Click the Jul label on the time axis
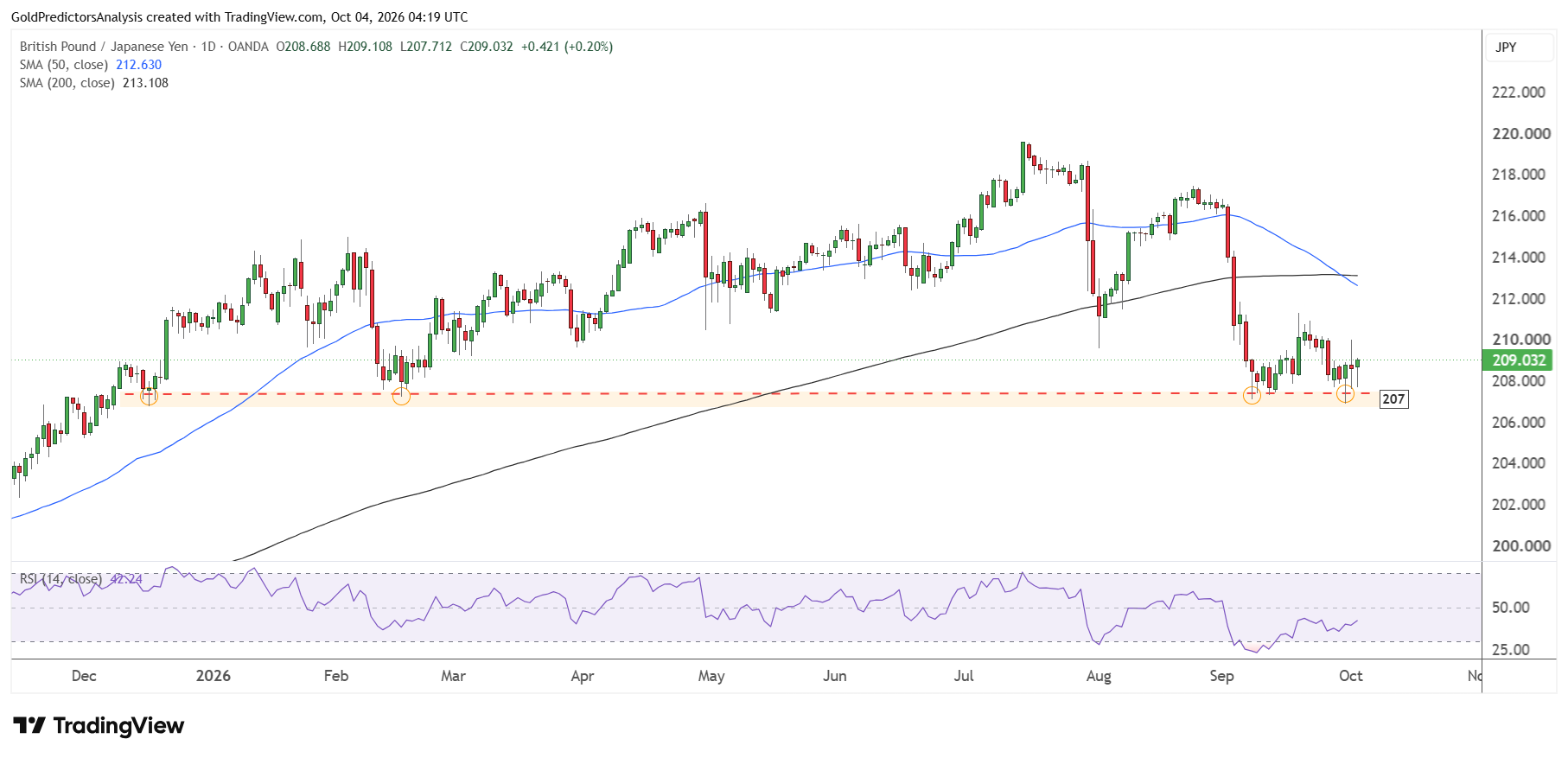Viewport: 1568px width, 758px height. pos(964,676)
